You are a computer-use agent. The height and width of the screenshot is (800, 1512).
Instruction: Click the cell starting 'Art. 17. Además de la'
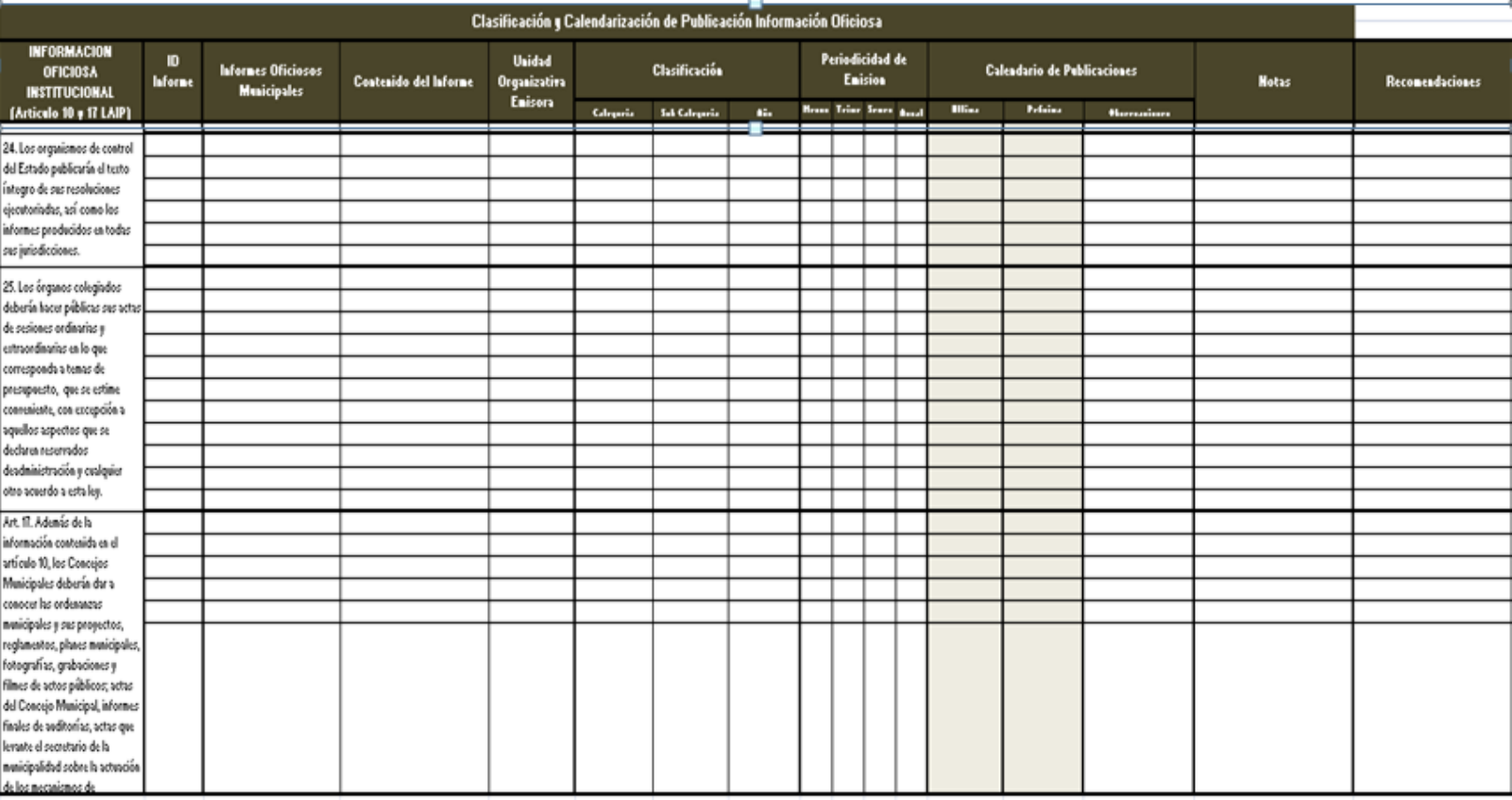coord(72,652)
